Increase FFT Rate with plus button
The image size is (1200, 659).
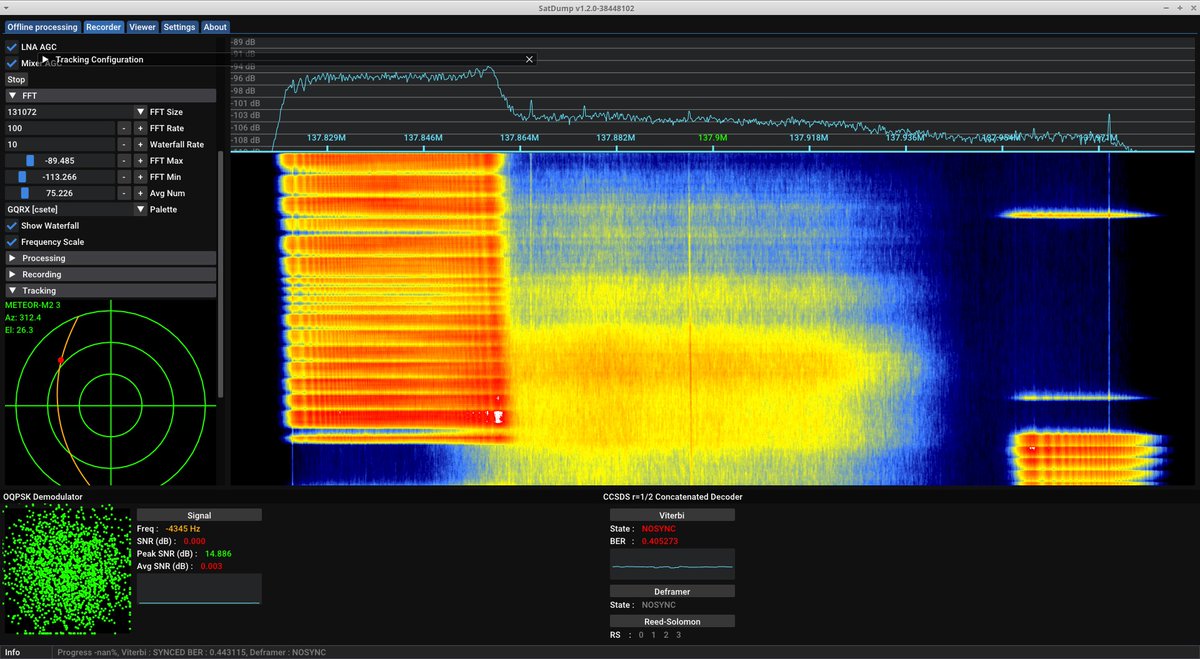tap(140, 129)
